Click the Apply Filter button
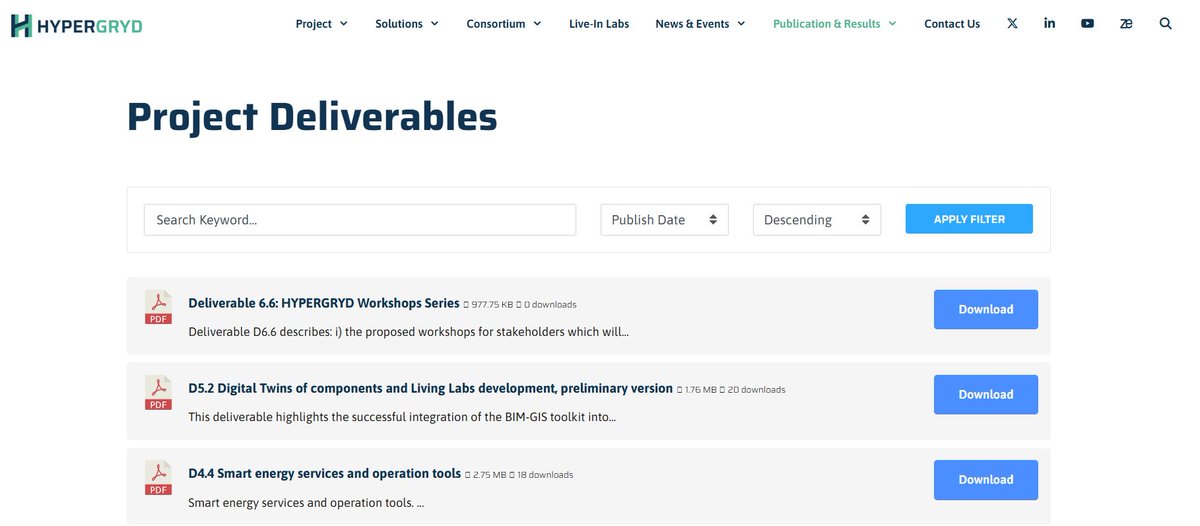Image resolution: width=1200 pixels, height=526 pixels. 969,219
